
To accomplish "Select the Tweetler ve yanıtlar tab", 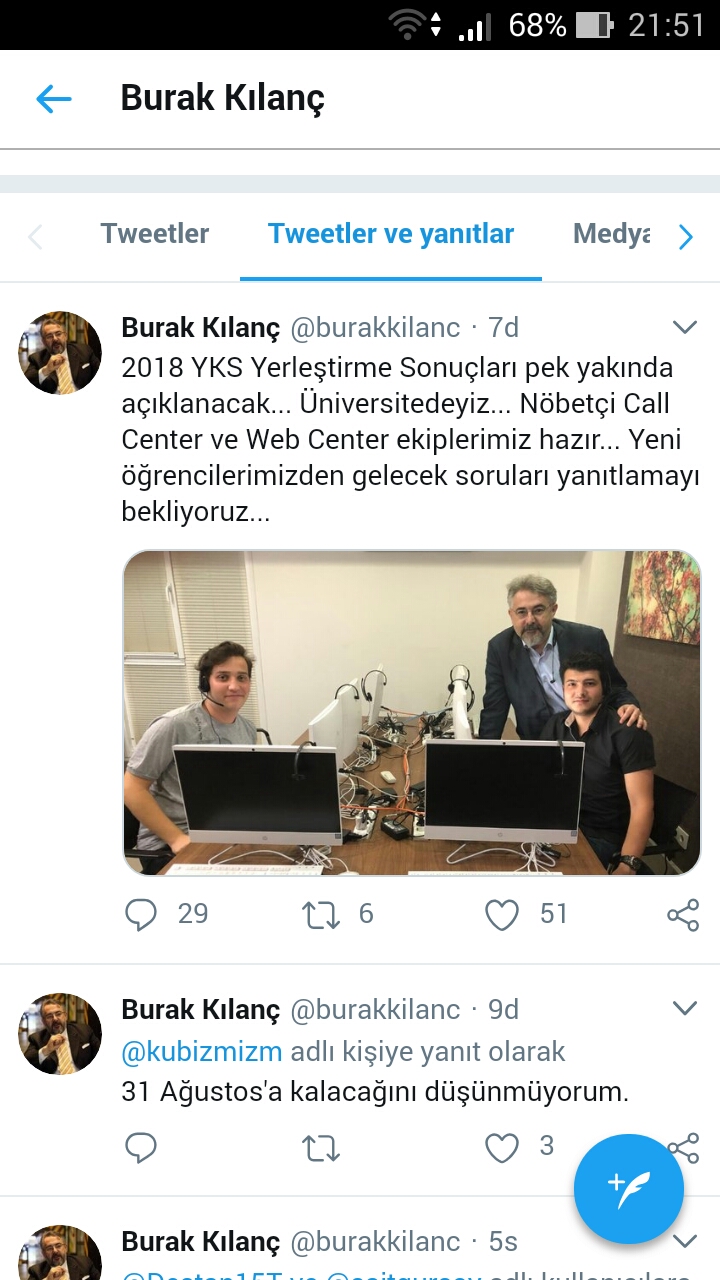I will (391, 234).
